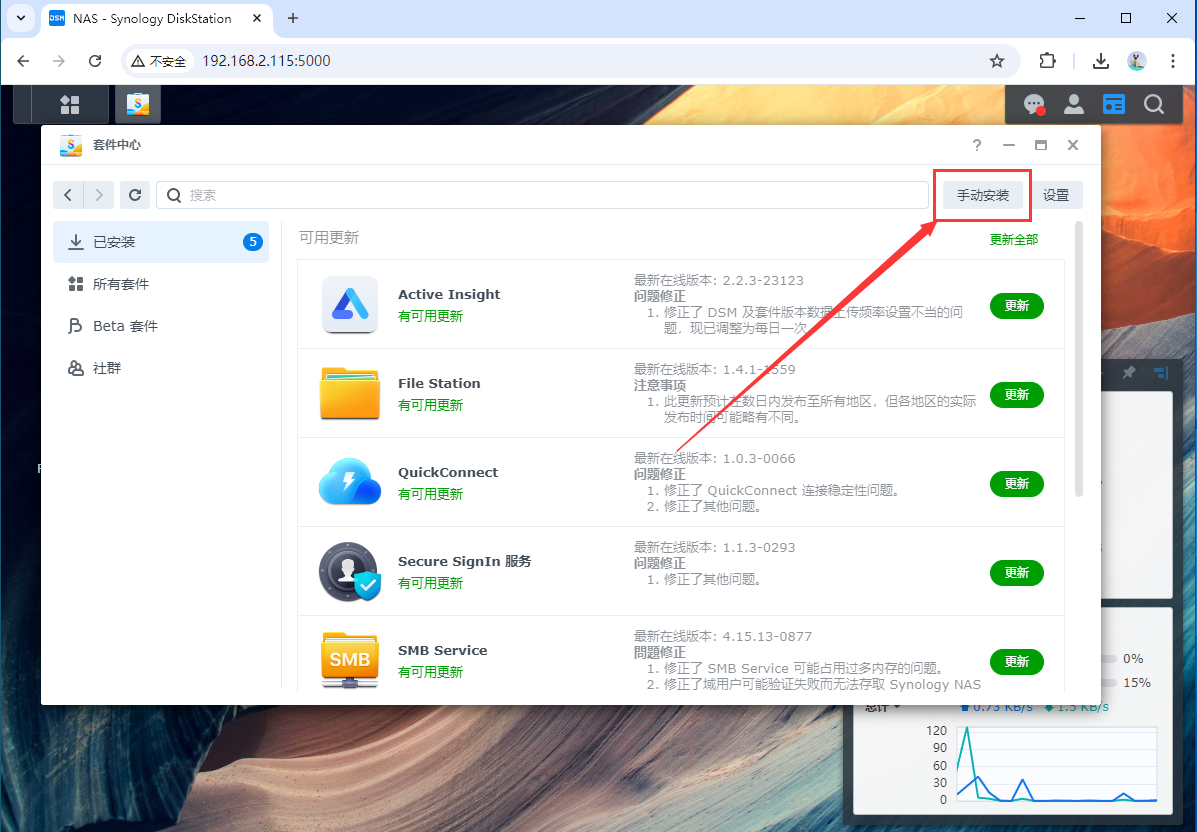The height and width of the screenshot is (832, 1197).
Task: Update the File Station package
Action: [x=1016, y=395]
